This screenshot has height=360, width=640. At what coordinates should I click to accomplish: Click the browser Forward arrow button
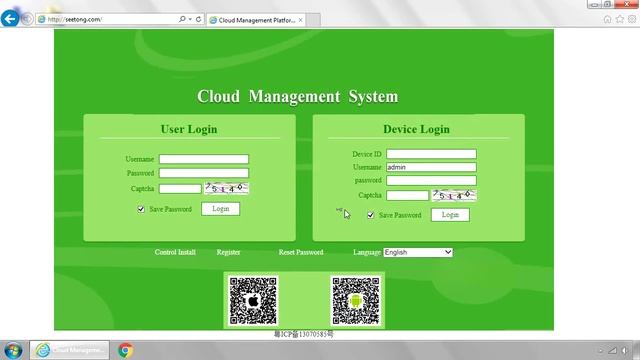[27, 19]
